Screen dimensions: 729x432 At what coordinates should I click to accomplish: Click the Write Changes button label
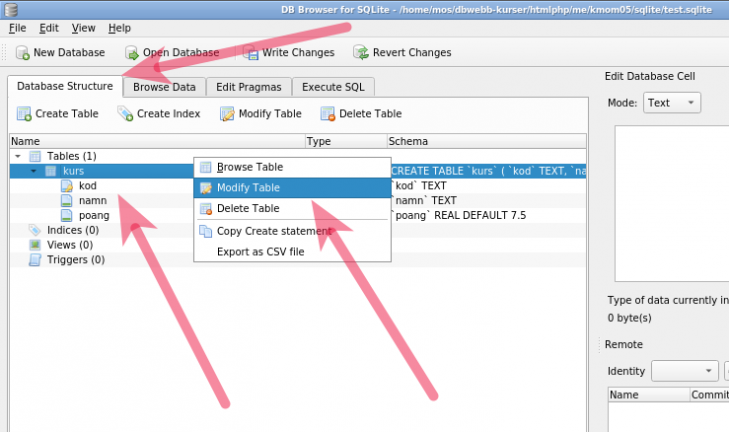pyautogui.click(x=298, y=53)
